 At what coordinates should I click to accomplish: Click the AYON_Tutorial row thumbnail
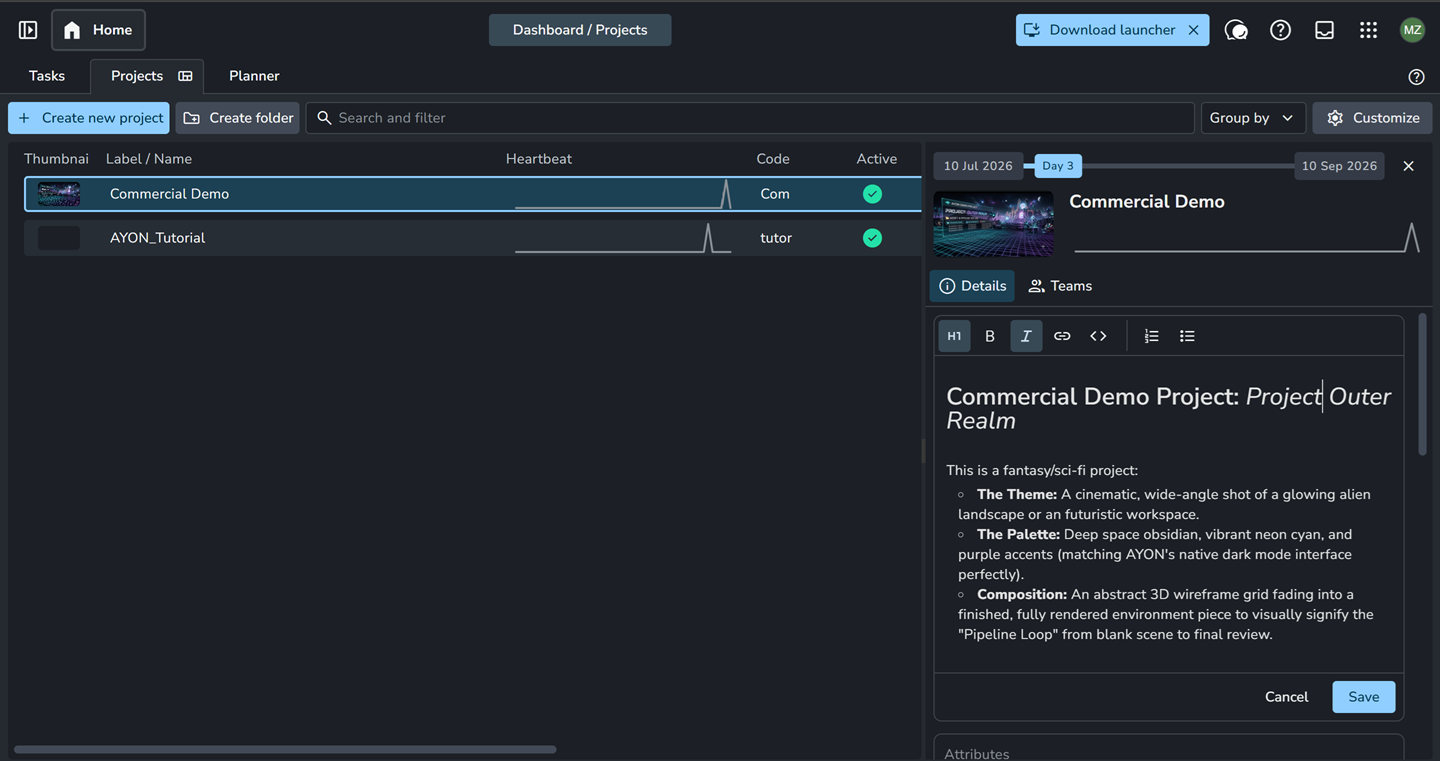[59, 238]
